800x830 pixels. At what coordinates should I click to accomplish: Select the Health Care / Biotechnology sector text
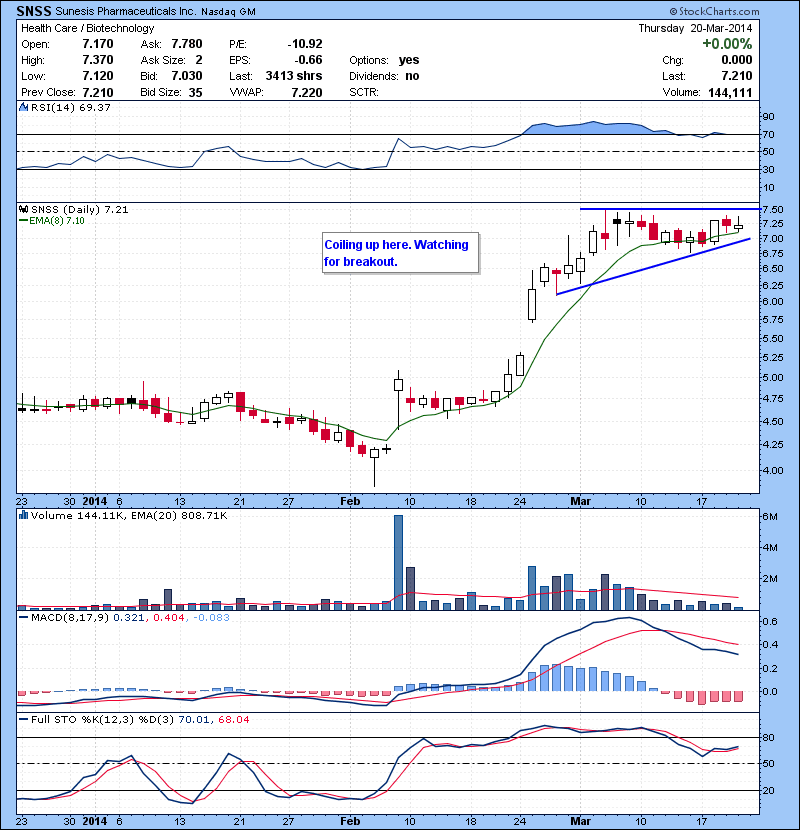[87, 28]
